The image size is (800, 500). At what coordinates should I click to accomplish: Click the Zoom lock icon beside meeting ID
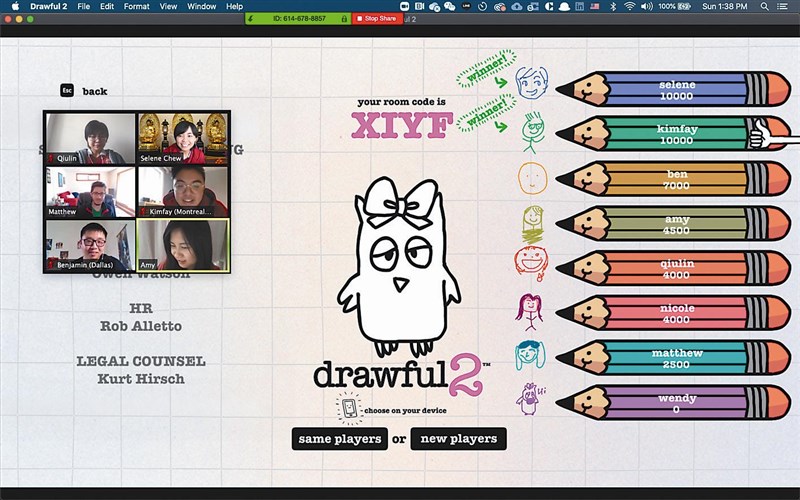pyautogui.click(x=344, y=18)
